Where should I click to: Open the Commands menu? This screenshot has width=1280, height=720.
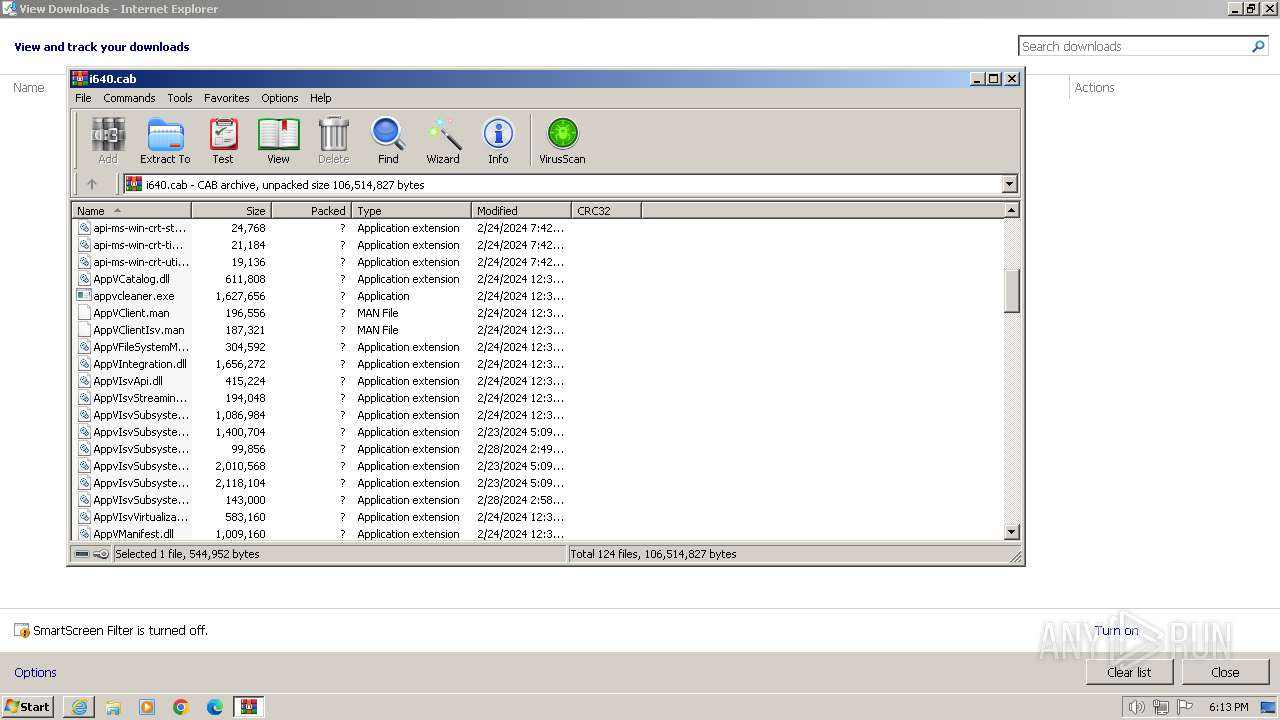coord(129,98)
